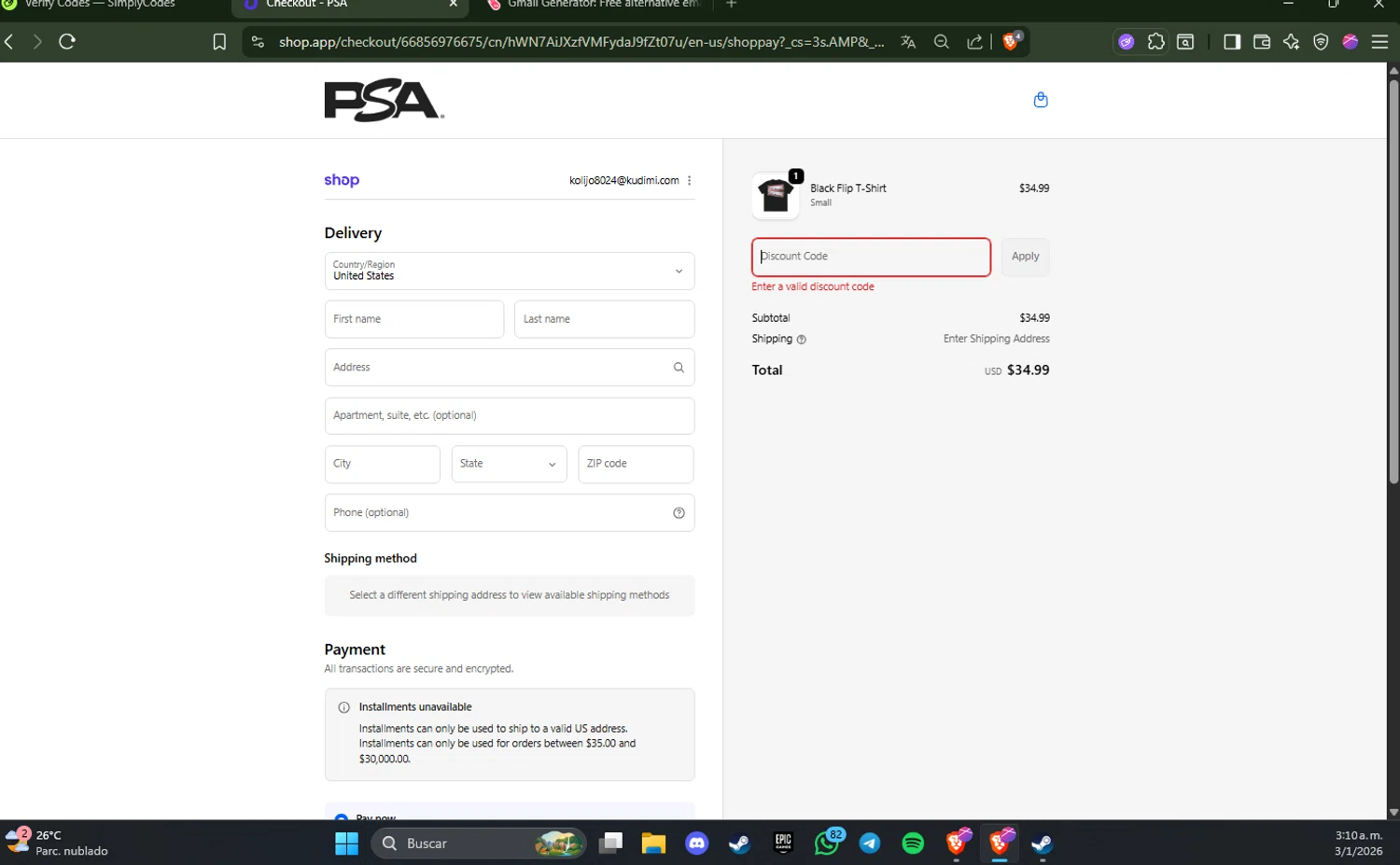
Task: Click the Installments unavailable info icon
Action: coord(343,707)
